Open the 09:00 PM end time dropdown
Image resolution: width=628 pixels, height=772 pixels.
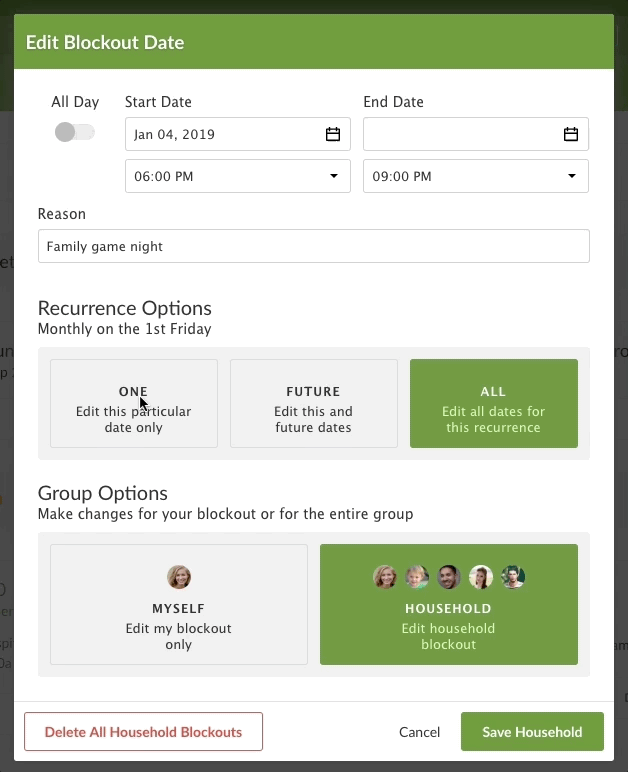point(475,176)
